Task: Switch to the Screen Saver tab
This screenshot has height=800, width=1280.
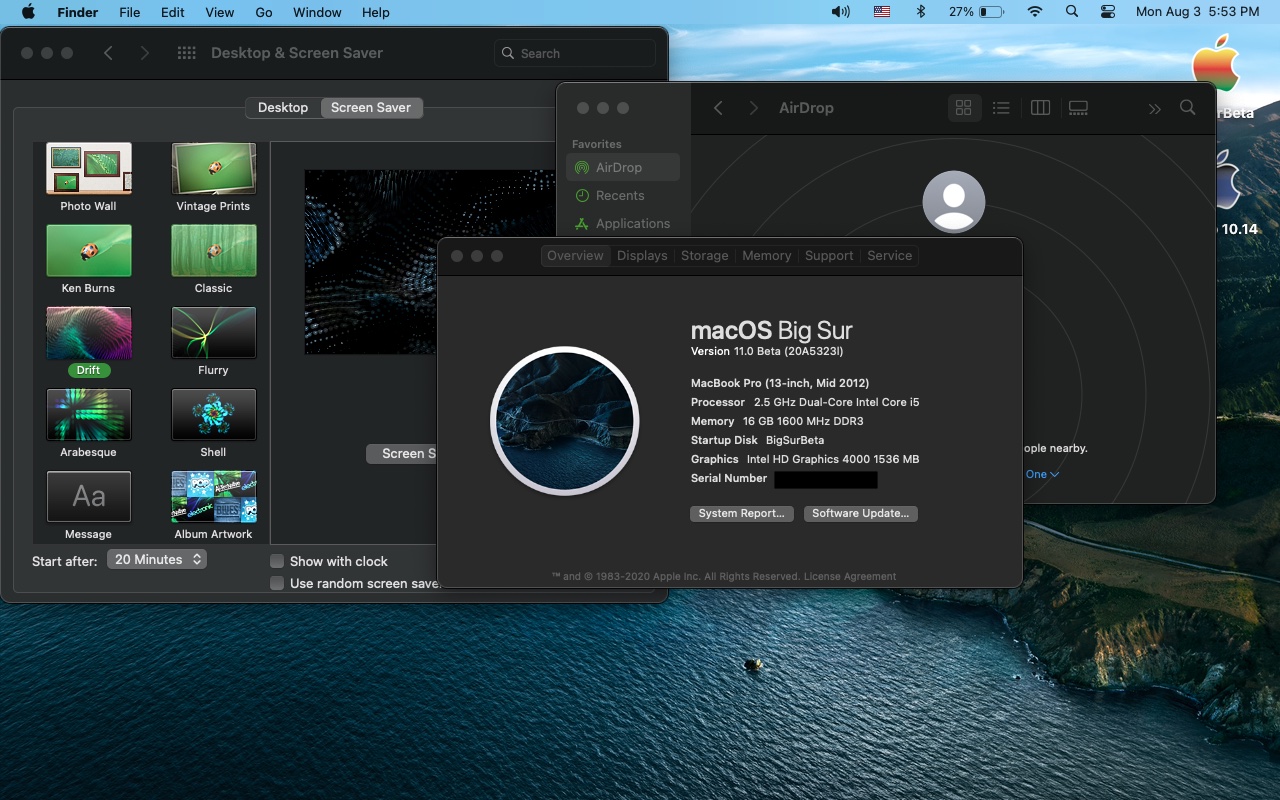Action: tap(371, 108)
